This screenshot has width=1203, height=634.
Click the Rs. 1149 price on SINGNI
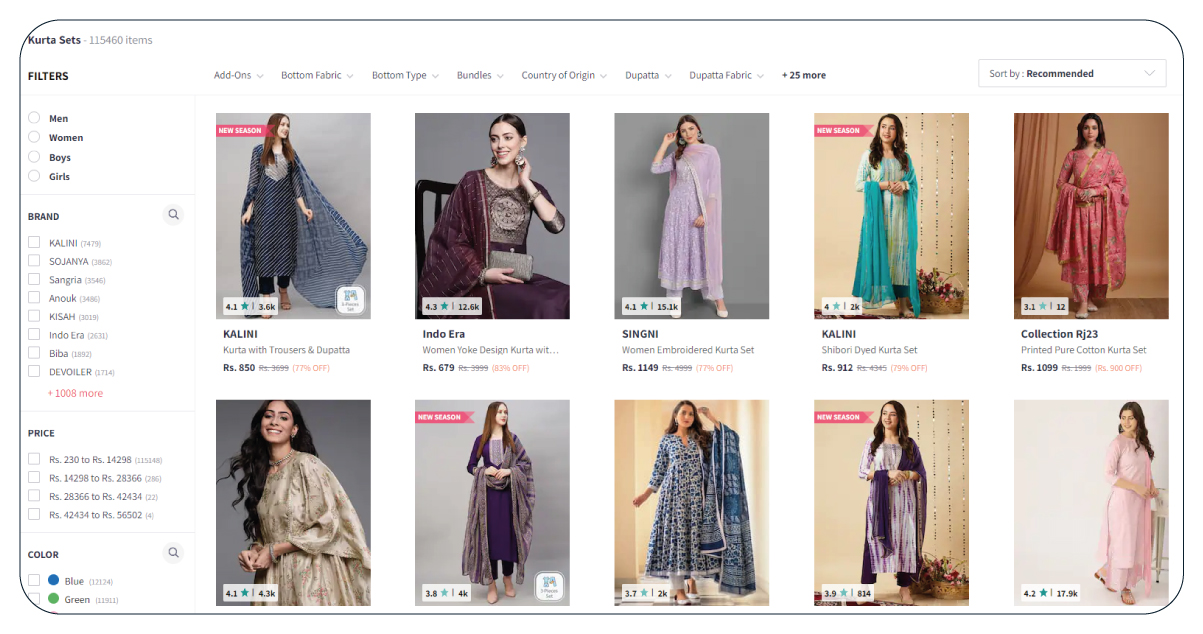tap(640, 368)
